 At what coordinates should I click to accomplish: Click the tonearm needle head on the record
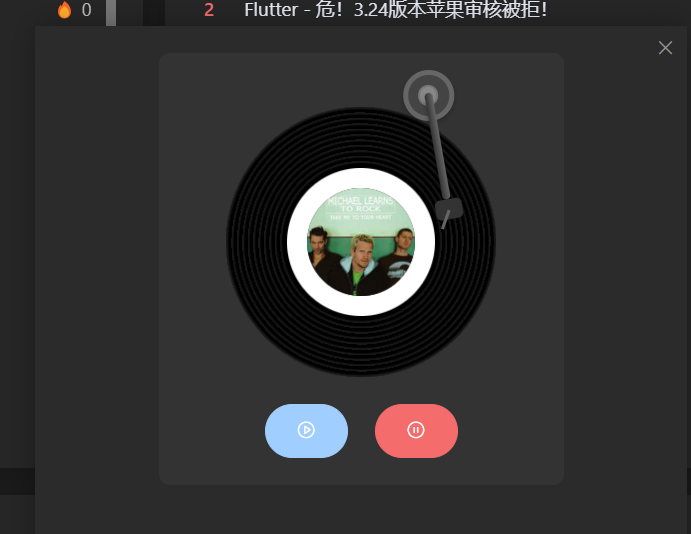[449, 210]
